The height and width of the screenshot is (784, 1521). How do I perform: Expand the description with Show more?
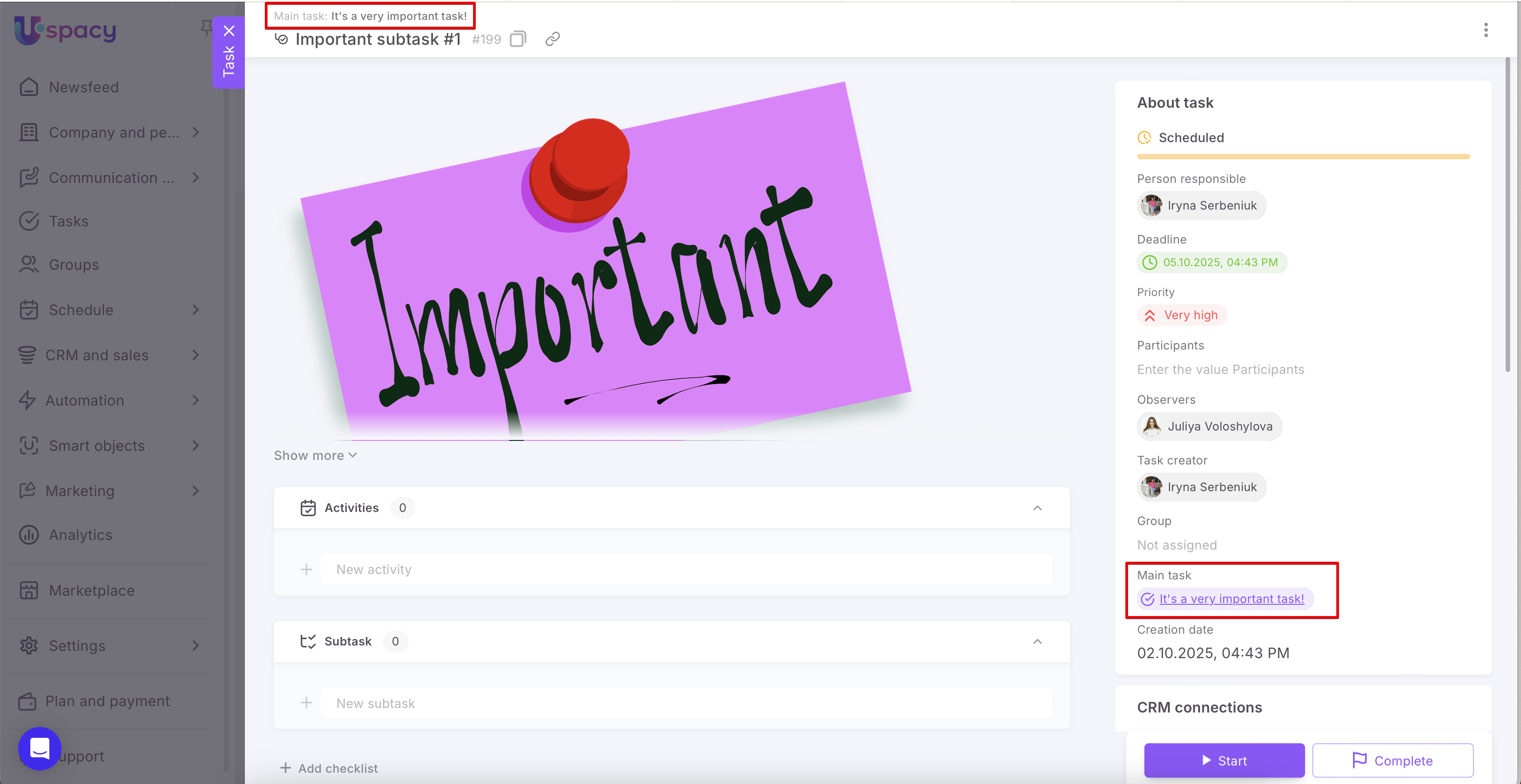[316, 455]
